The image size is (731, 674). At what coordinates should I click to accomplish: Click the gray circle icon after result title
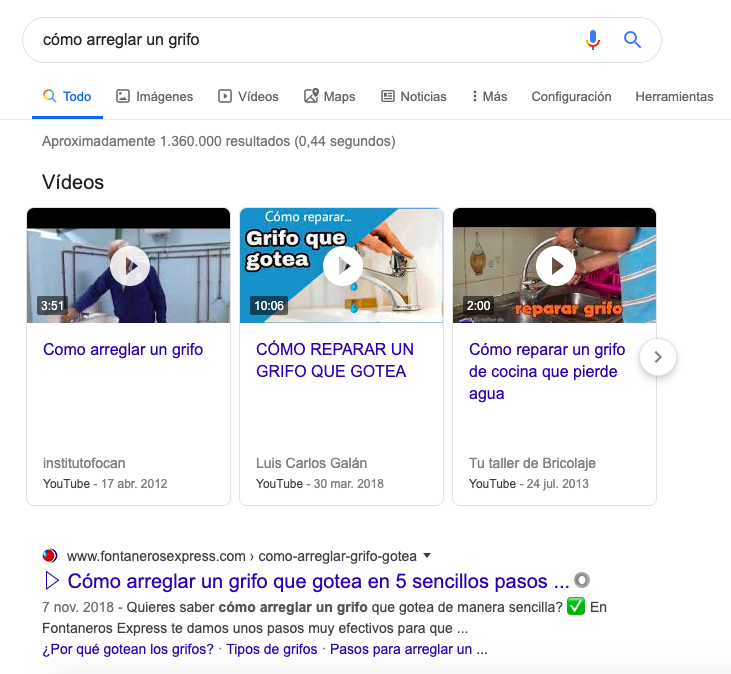[x=582, y=580]
